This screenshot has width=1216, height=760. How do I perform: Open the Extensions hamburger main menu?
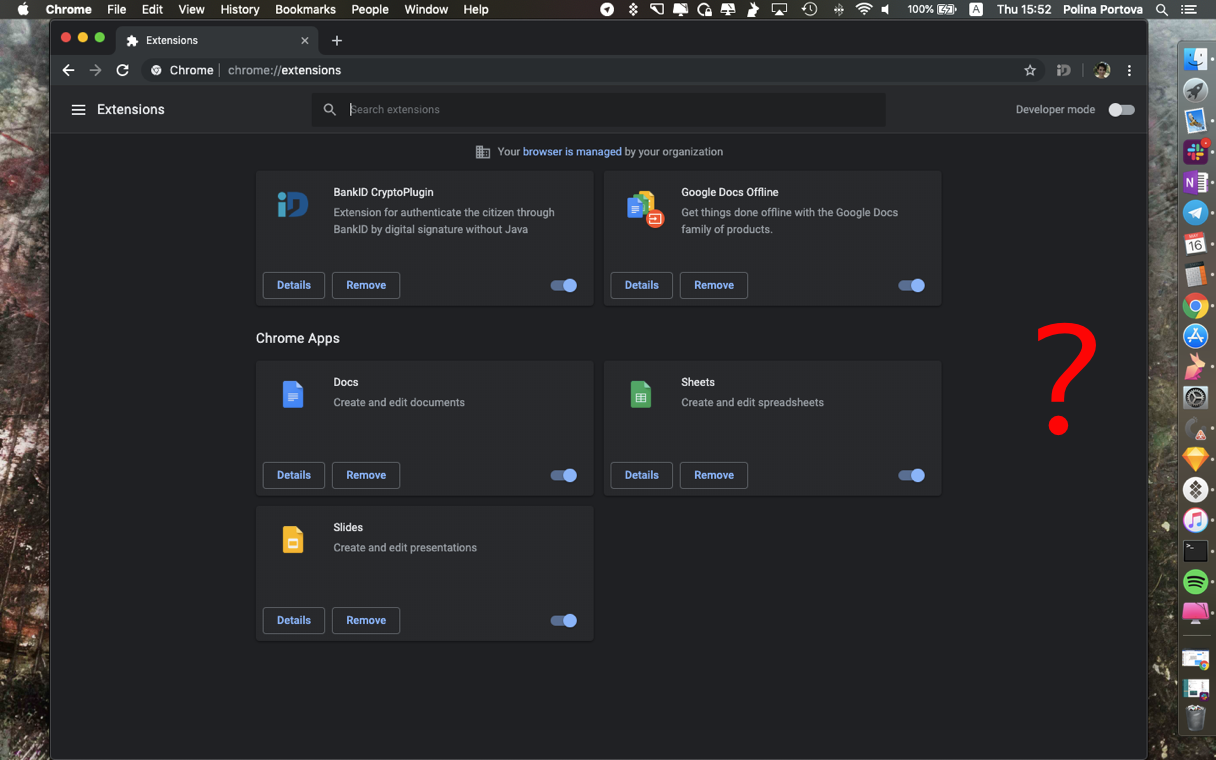click(x=78, y=110)
